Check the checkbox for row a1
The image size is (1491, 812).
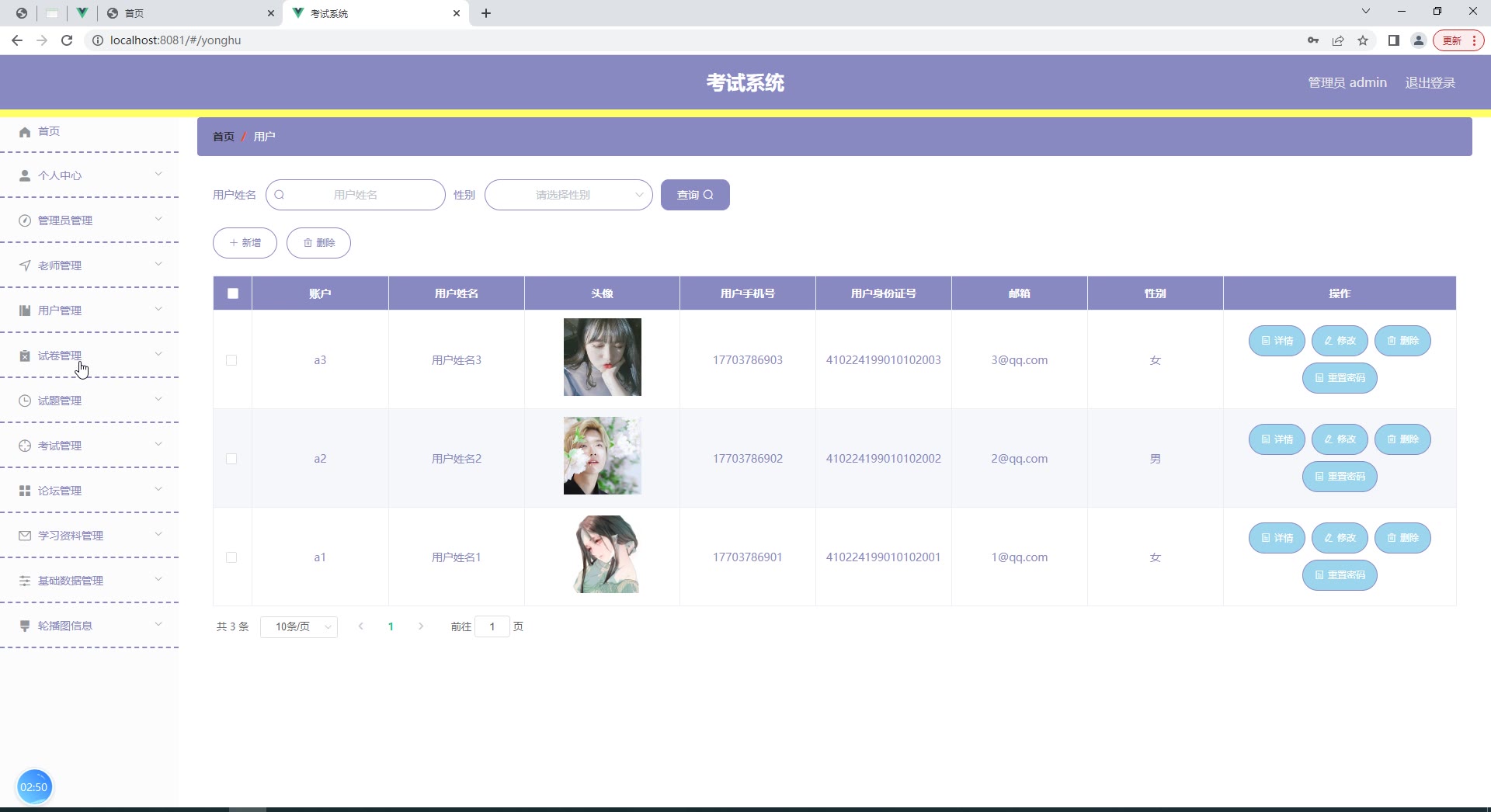[x=231, y=557]
